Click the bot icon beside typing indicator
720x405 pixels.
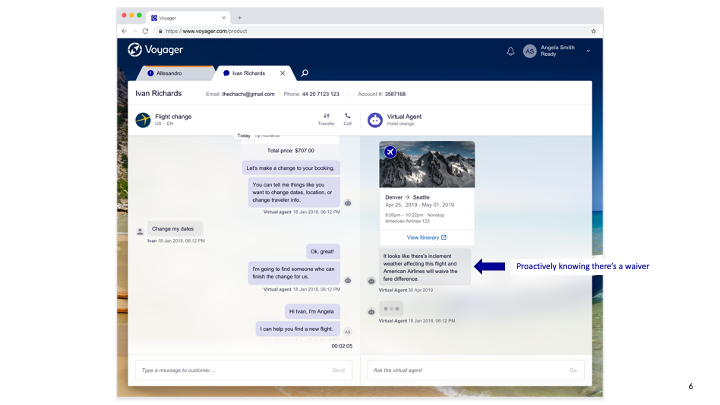(371, 311)
